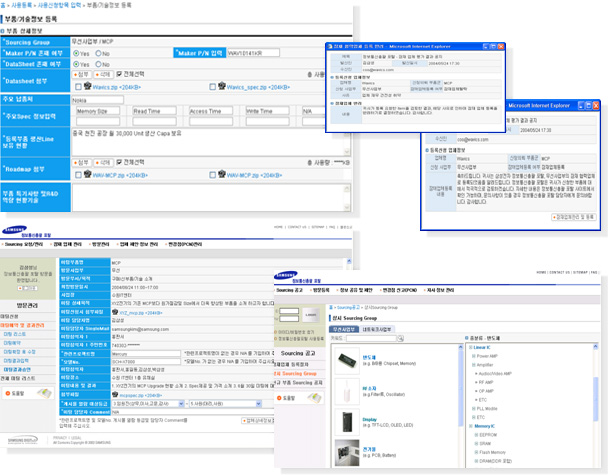Click the empty R&D remarks text area
Viewport: 608px width, 475px height.
(211, 198)
